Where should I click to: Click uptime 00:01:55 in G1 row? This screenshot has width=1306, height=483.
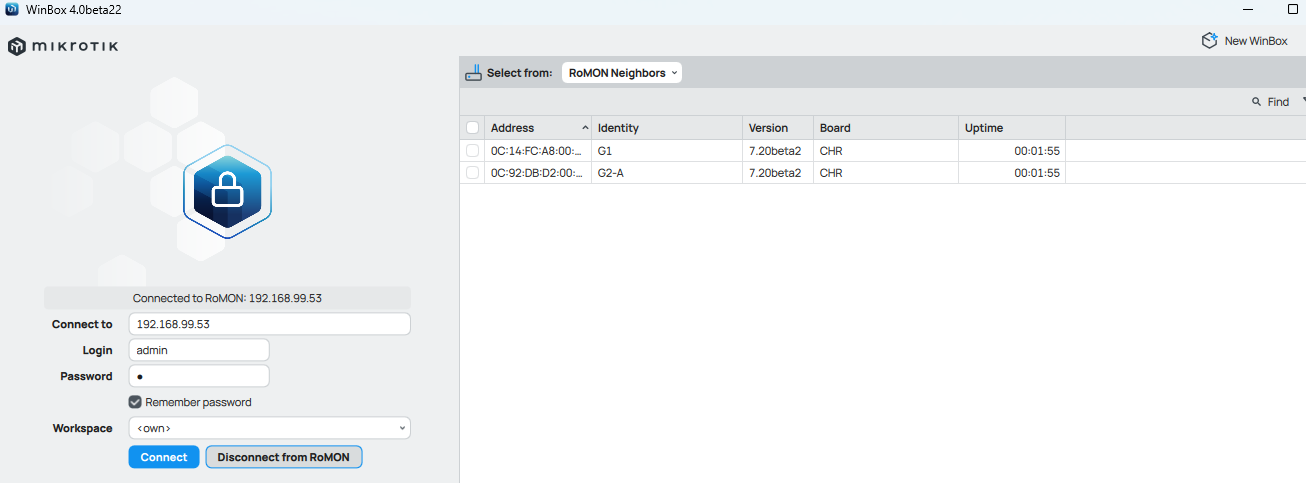pyautogui.click(x=1012, y=151)
